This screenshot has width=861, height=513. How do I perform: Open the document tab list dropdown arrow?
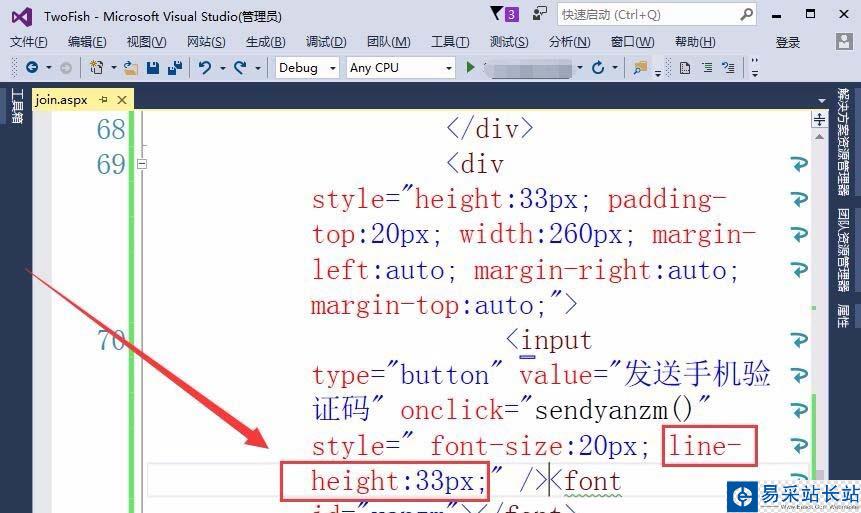[821, 101]
